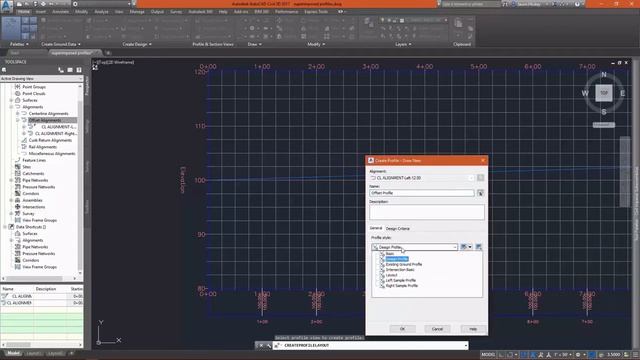Open the Prospector side tab of Toolspace

pos(87,87)
